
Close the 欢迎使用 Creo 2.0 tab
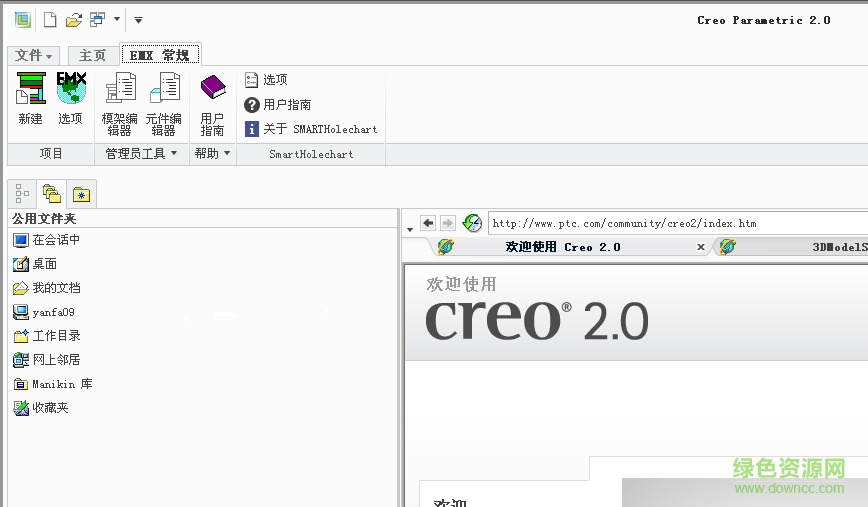[701, 247]
